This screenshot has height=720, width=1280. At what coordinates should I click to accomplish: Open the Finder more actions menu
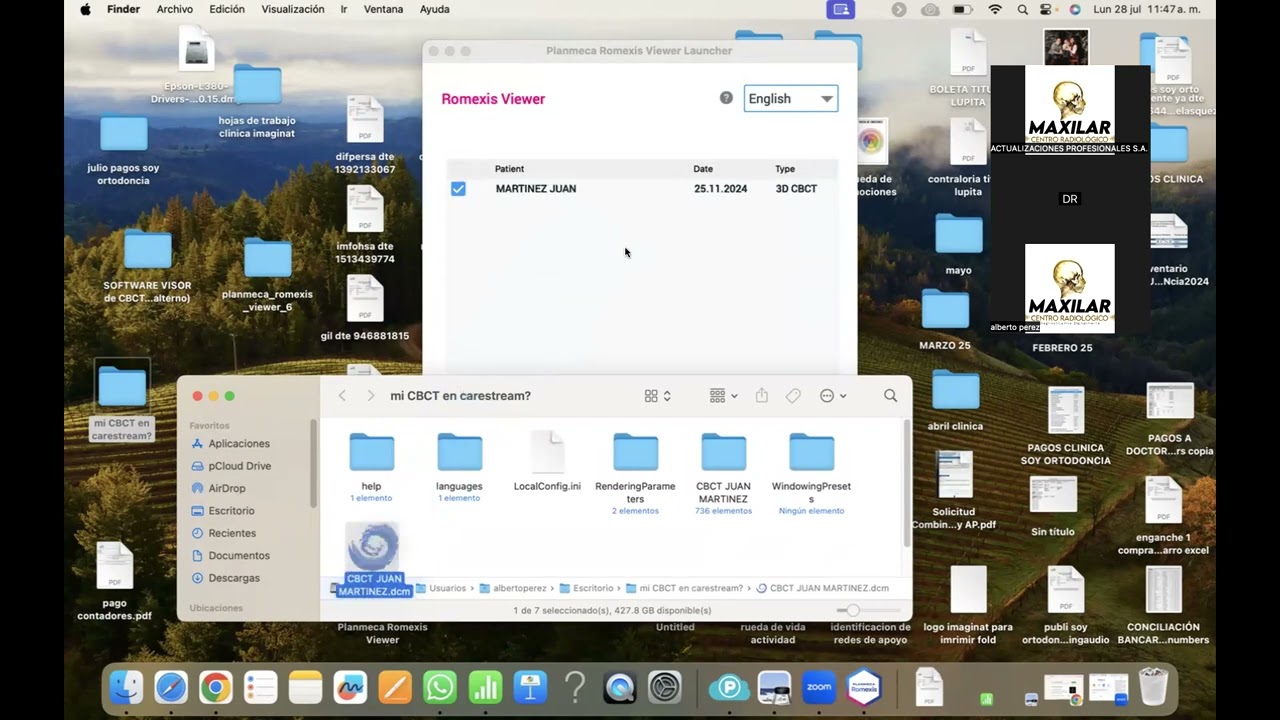coord(833,396)
